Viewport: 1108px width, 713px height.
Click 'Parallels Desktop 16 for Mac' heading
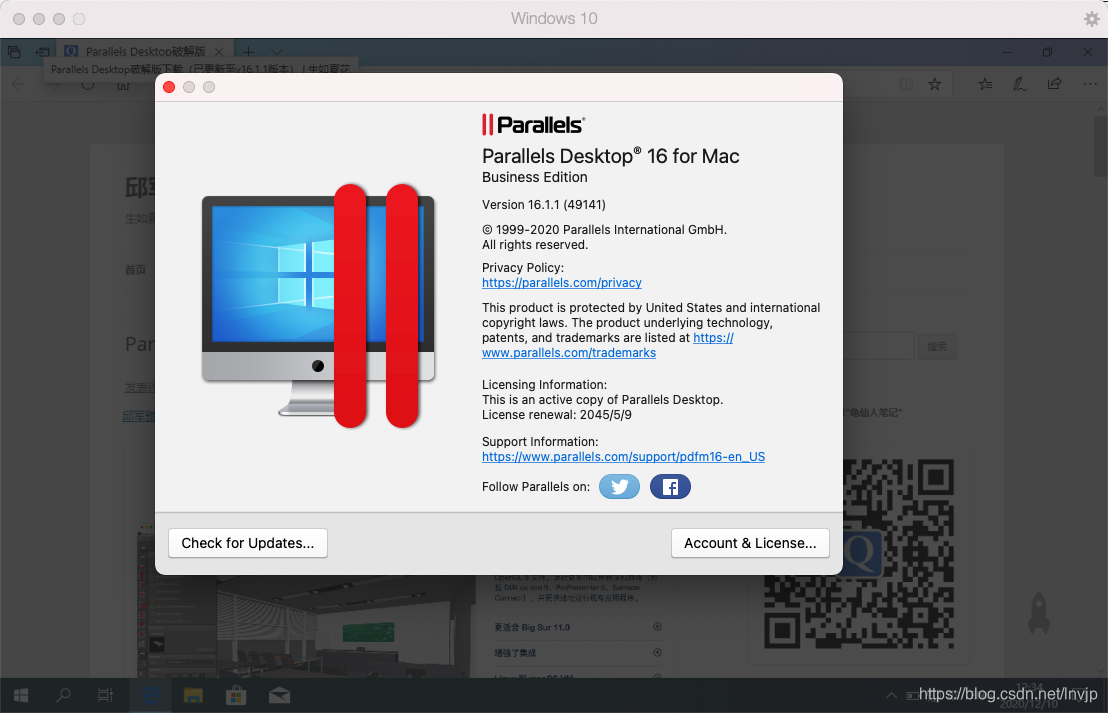tap(611, 156)
